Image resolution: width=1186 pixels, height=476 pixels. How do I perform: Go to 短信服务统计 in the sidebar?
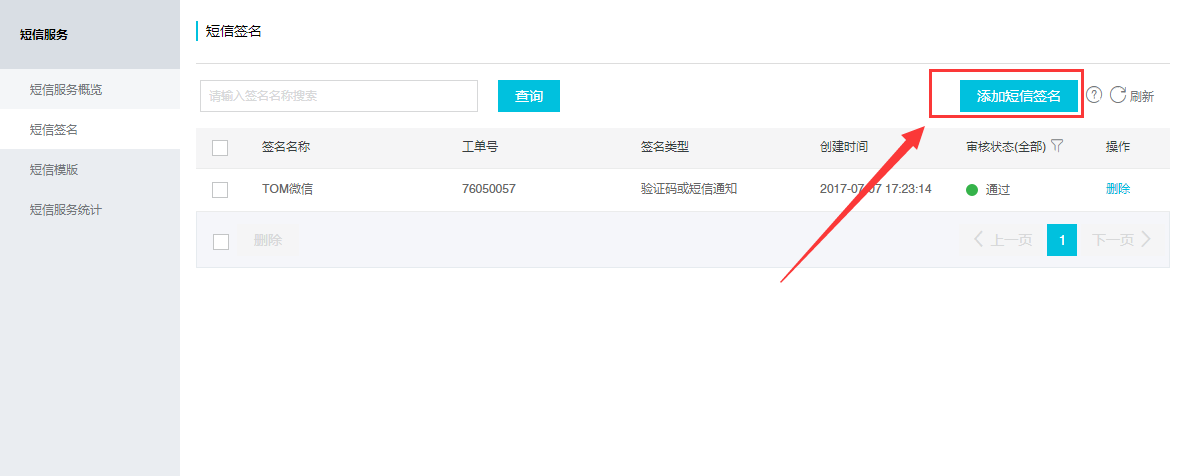(x=66, y=209)
